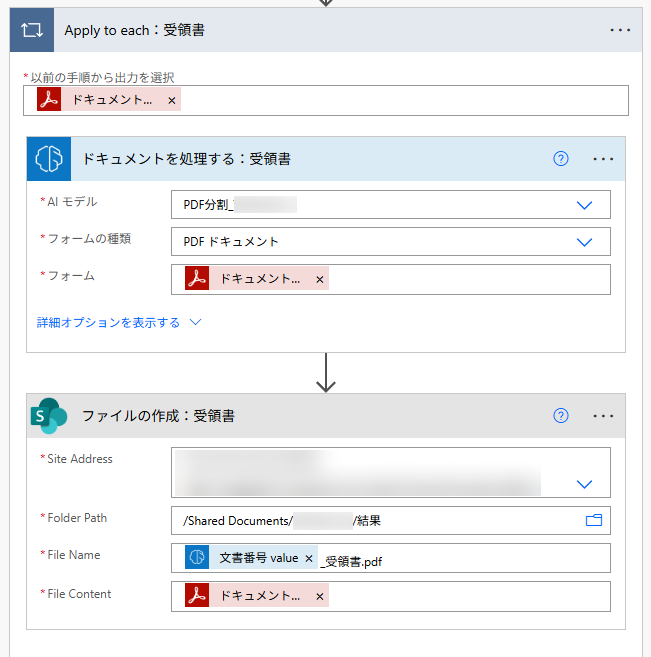651x657 pixels.
Task: Expand 詳細オプションを表示する
Action: (x=108, y=322)
